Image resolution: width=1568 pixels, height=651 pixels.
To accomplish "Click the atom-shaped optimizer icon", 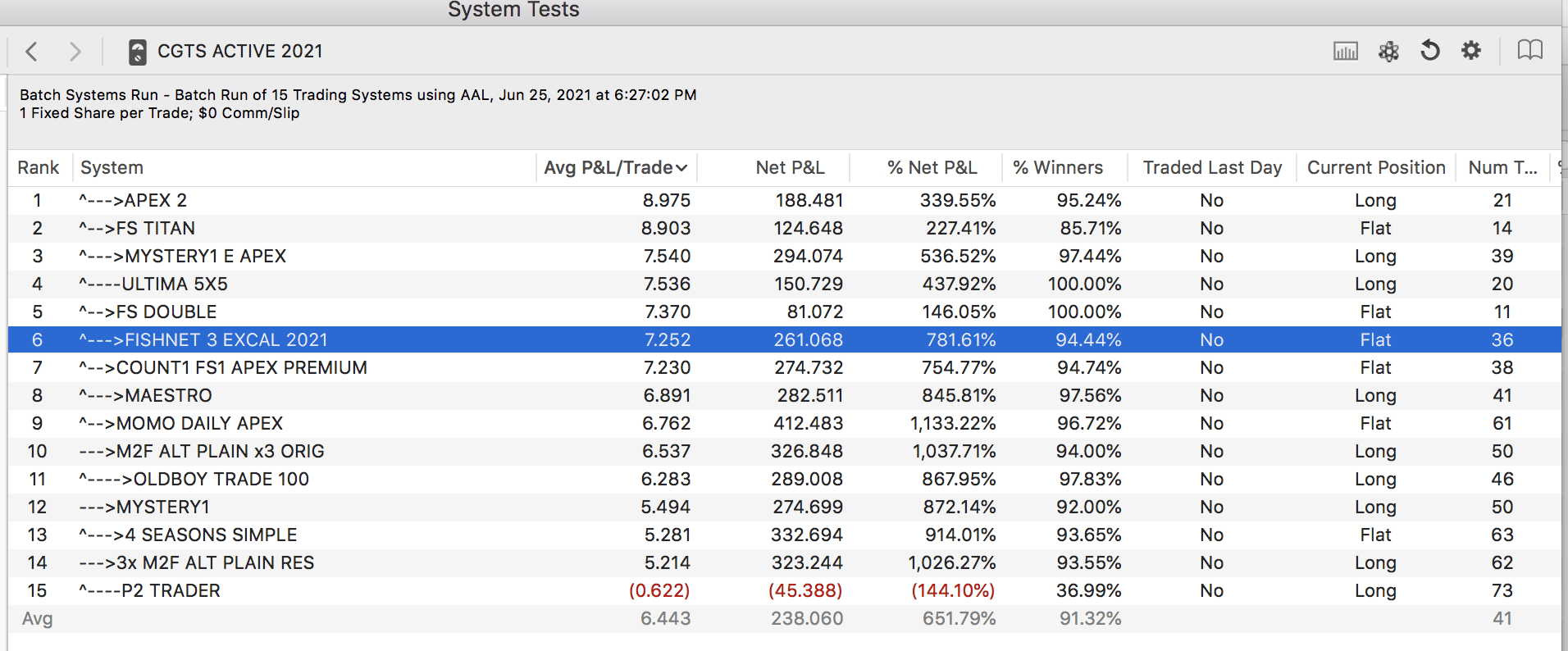I will click(x=1388, y=52).
